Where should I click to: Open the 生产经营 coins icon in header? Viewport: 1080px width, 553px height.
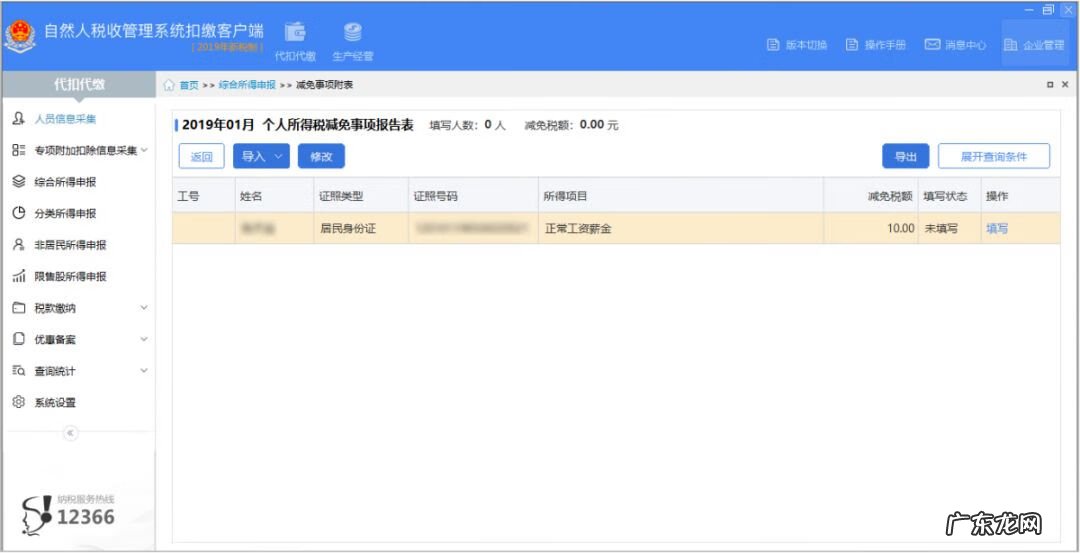pyautogui.click(x=353, y=32)
